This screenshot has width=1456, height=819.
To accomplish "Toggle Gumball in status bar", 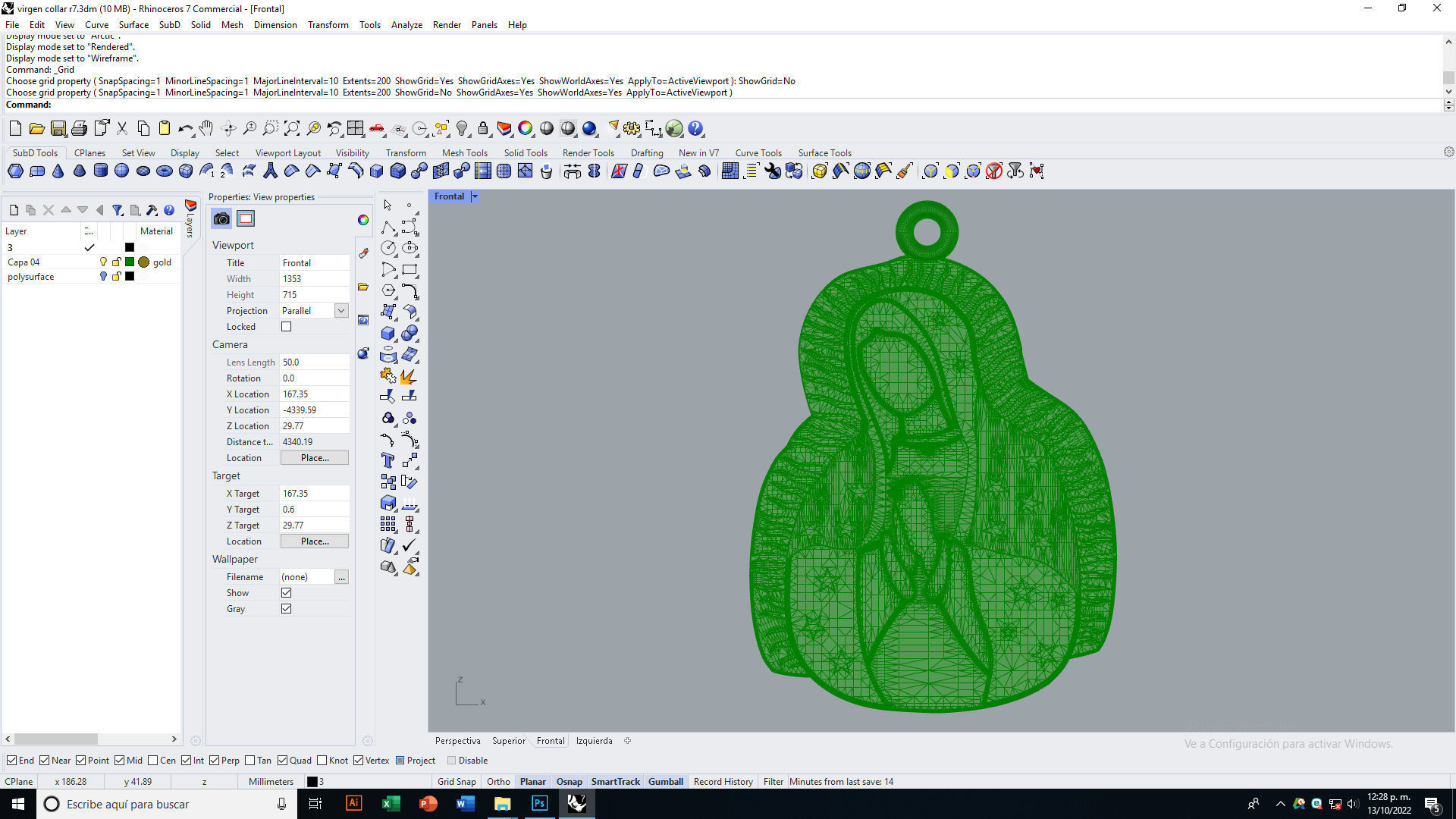I will [x=666, y=782].
